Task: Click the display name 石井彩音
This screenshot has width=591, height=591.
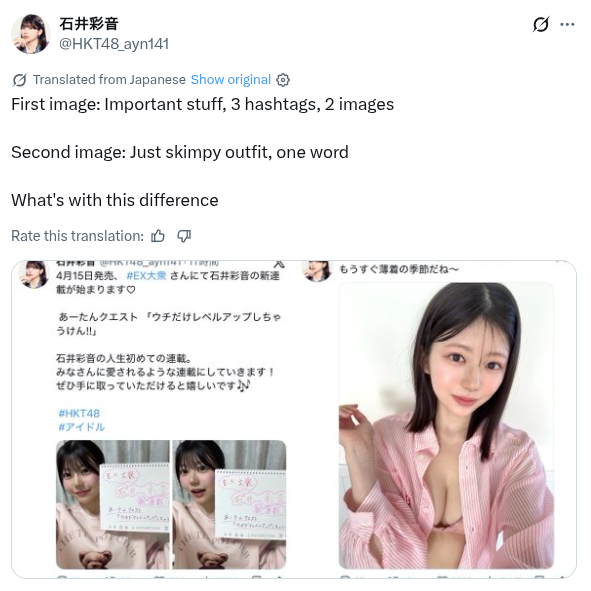Action: (x=89, y=24)
